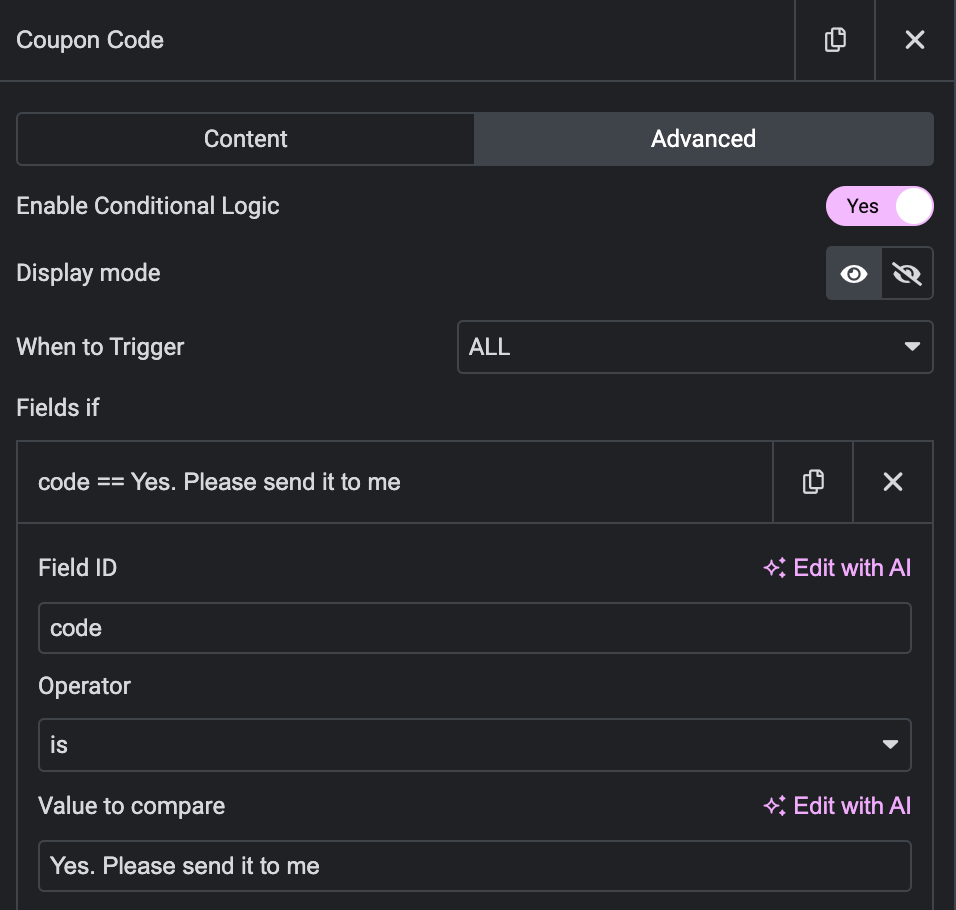
Task: Switch to the Content tab
Action: (246, 139)
